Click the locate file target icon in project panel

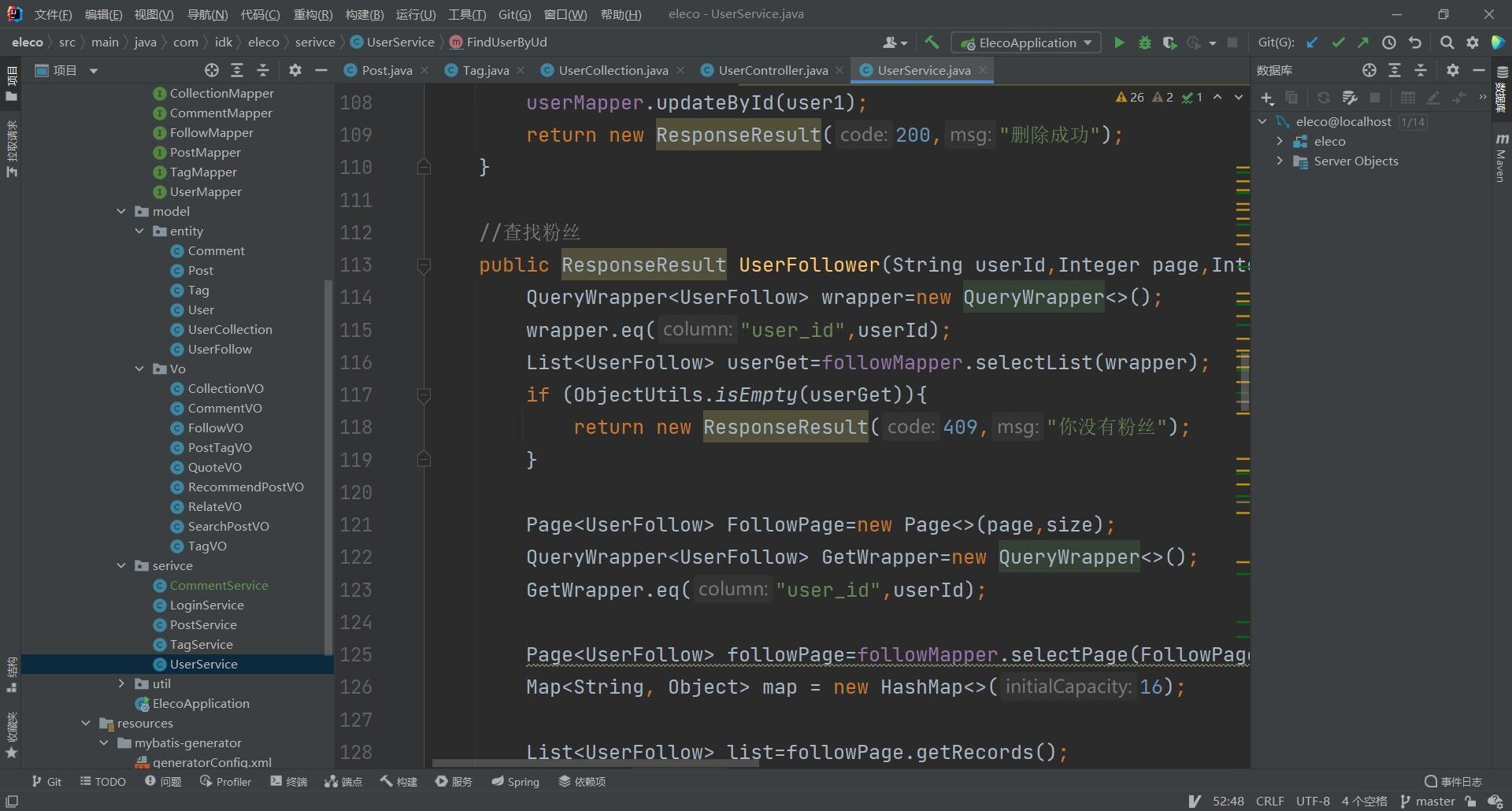211,70
